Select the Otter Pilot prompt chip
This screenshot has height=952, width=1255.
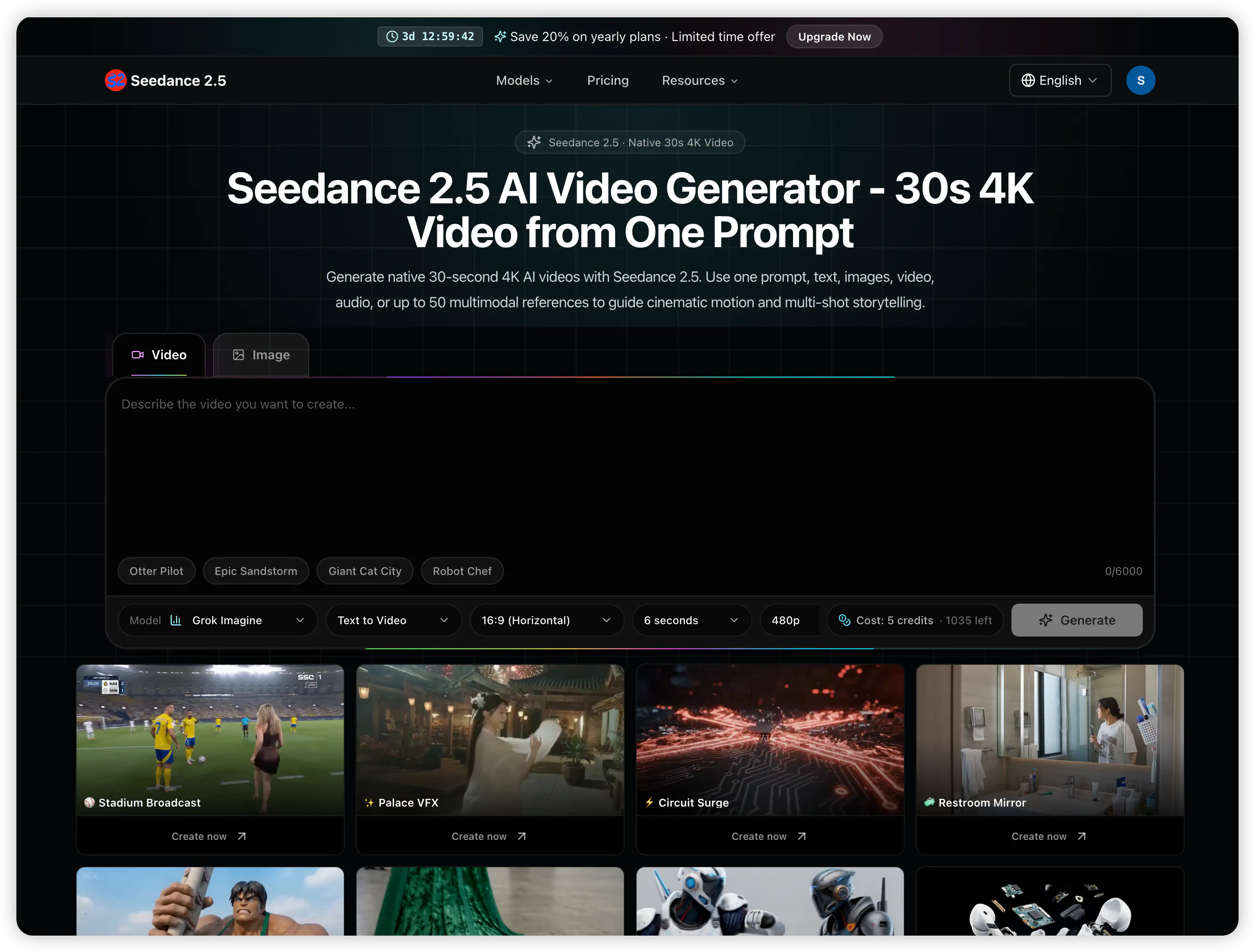point(156,571)
